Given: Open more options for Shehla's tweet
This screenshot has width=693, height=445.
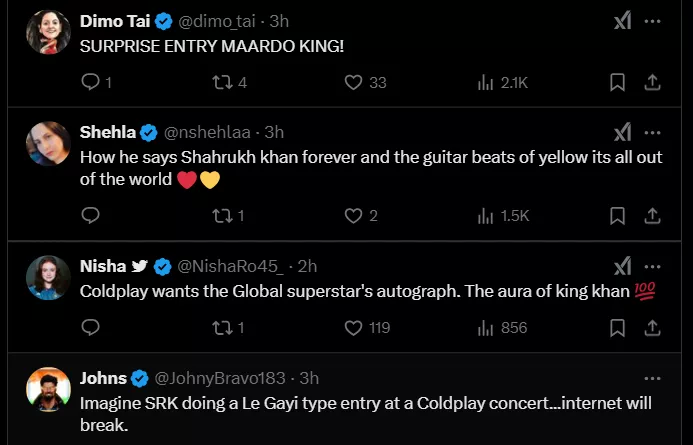Looking at the screenshot, I should tap(652, 132).
